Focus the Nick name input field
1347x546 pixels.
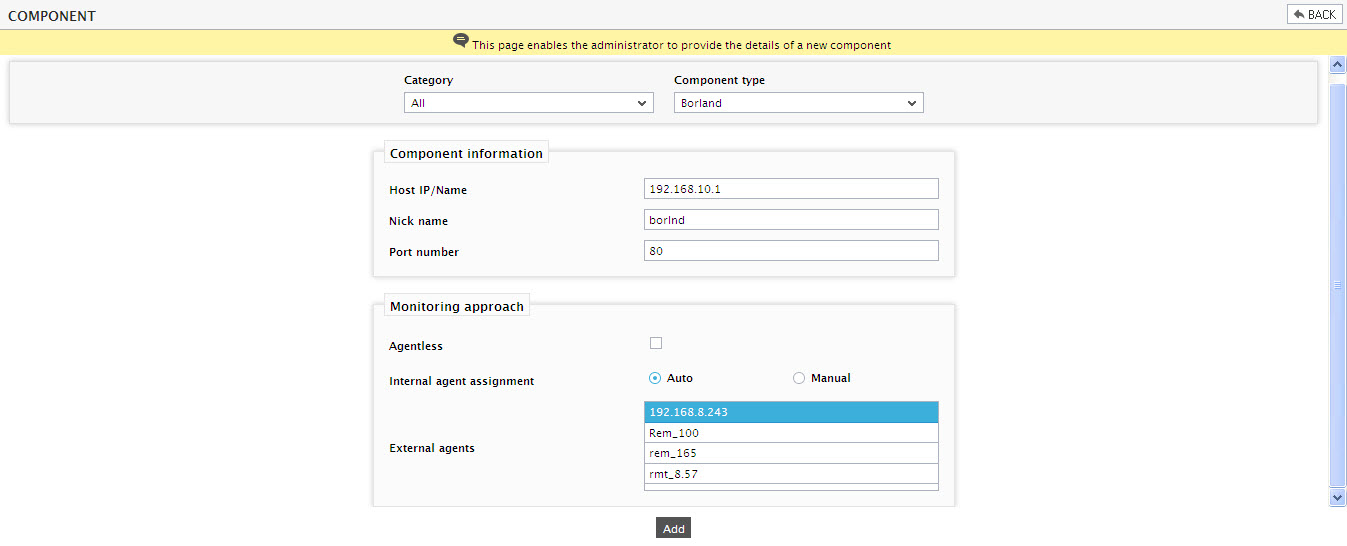point(791,220)
